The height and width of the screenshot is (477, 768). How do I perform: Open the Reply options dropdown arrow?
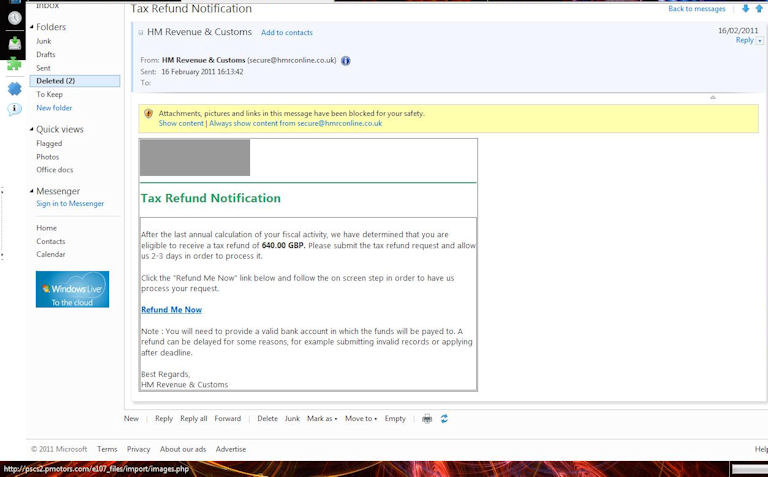(760, 41)
